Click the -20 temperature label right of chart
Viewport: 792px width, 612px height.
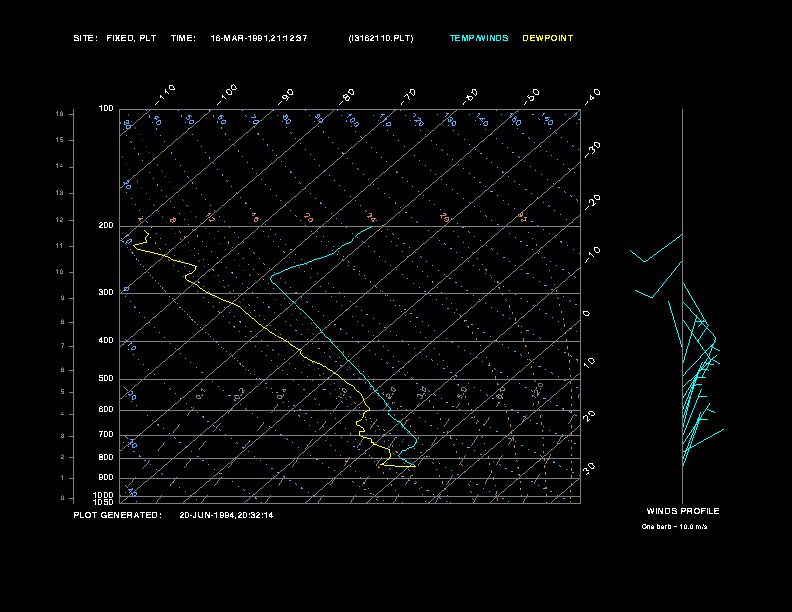592,202
